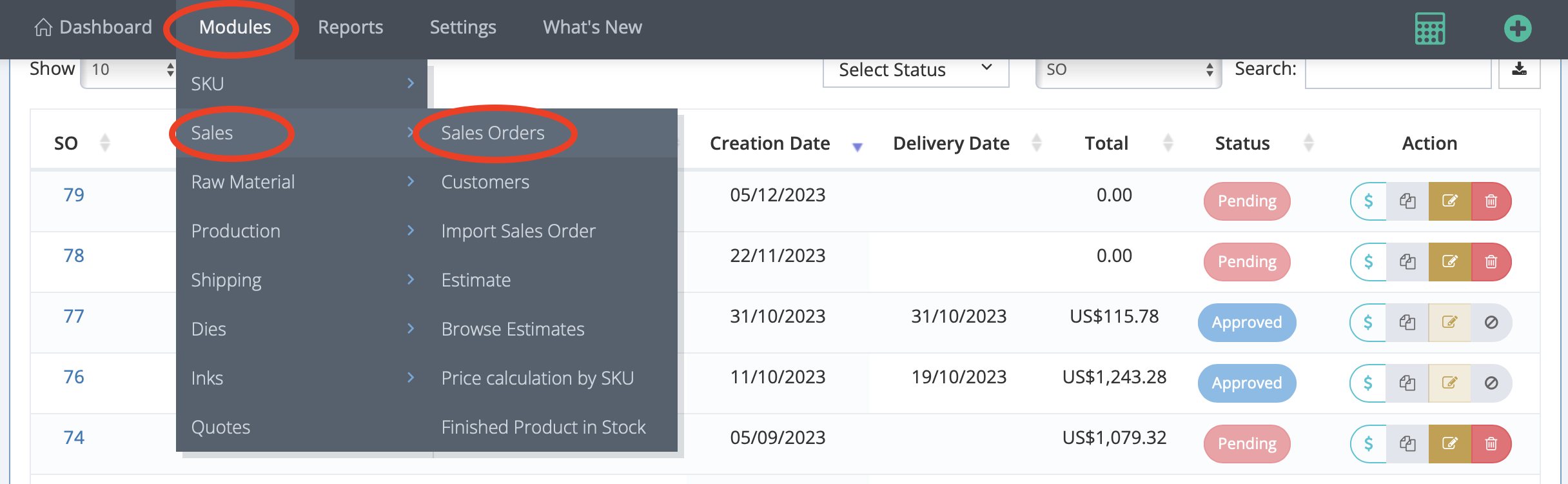Open payment details via dollar icon for SO 79
The height and width of the screenshot is (484, 1568).
coord(1368,201)
